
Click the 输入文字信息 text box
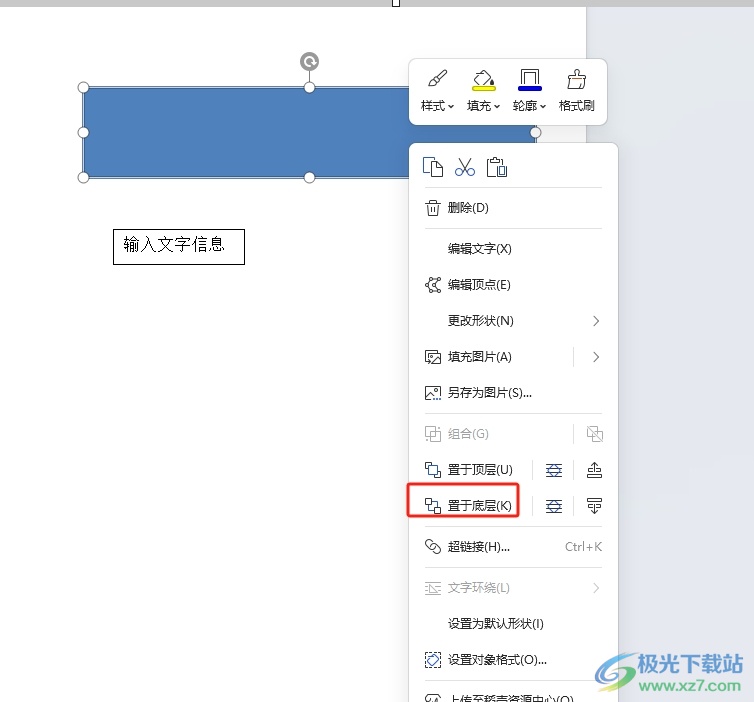click(x=179, y=247)
